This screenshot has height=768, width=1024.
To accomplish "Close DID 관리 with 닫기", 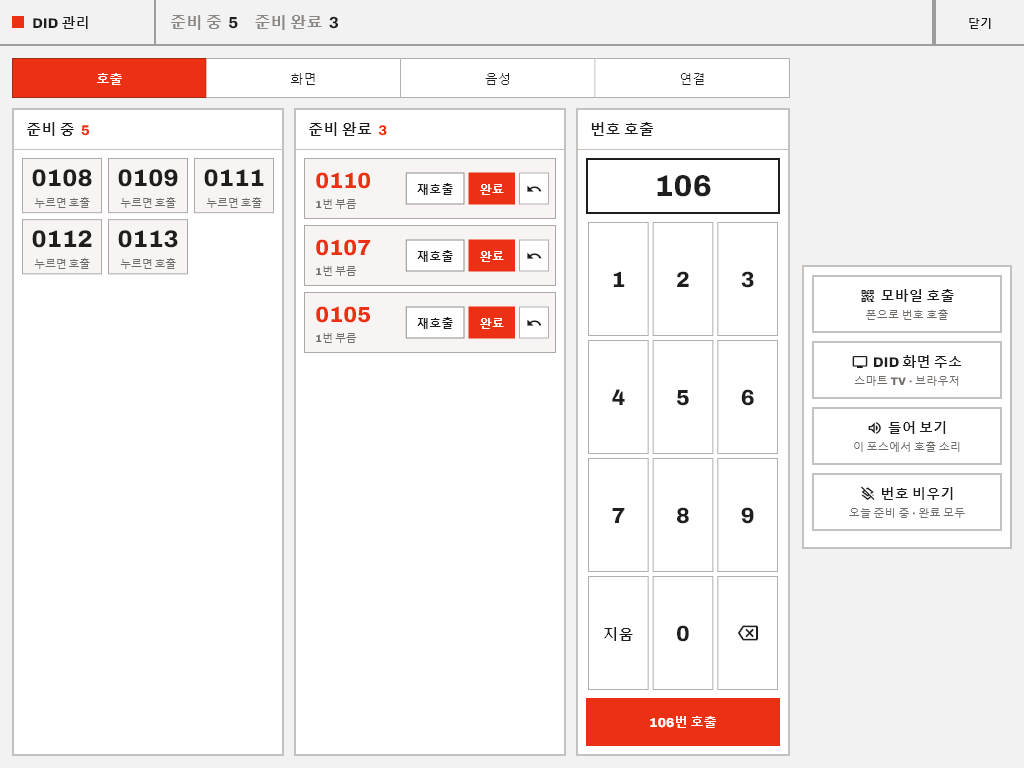I will [980, 23].
